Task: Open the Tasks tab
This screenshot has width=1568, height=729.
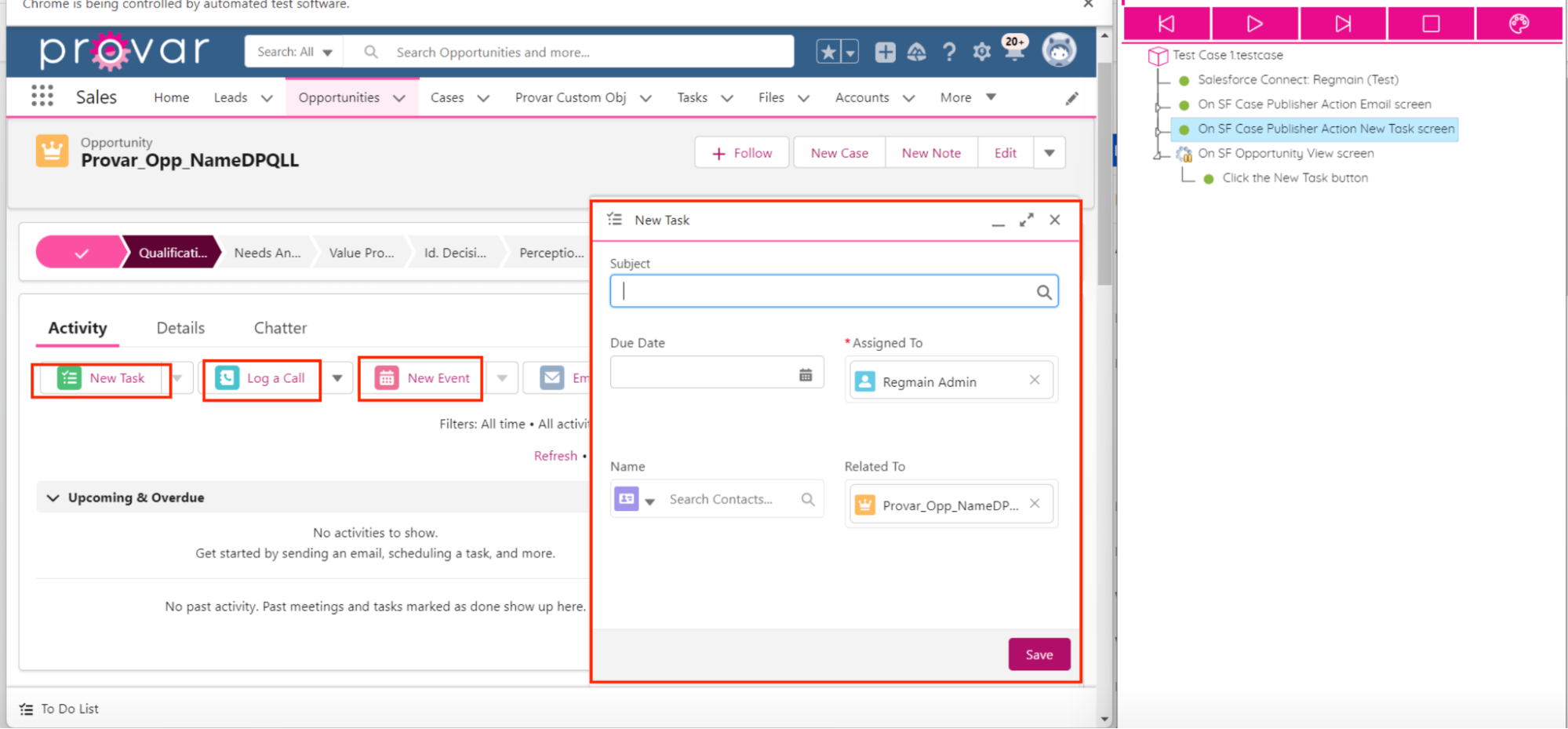Action: coord(693,97)
